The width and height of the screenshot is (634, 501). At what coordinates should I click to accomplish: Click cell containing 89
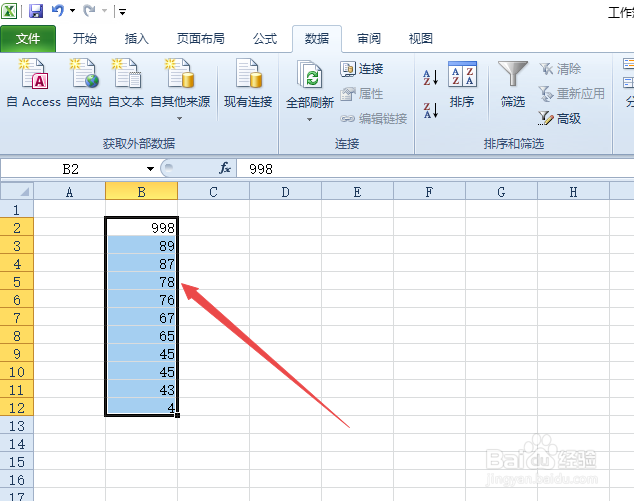click(x=142, y=245)
